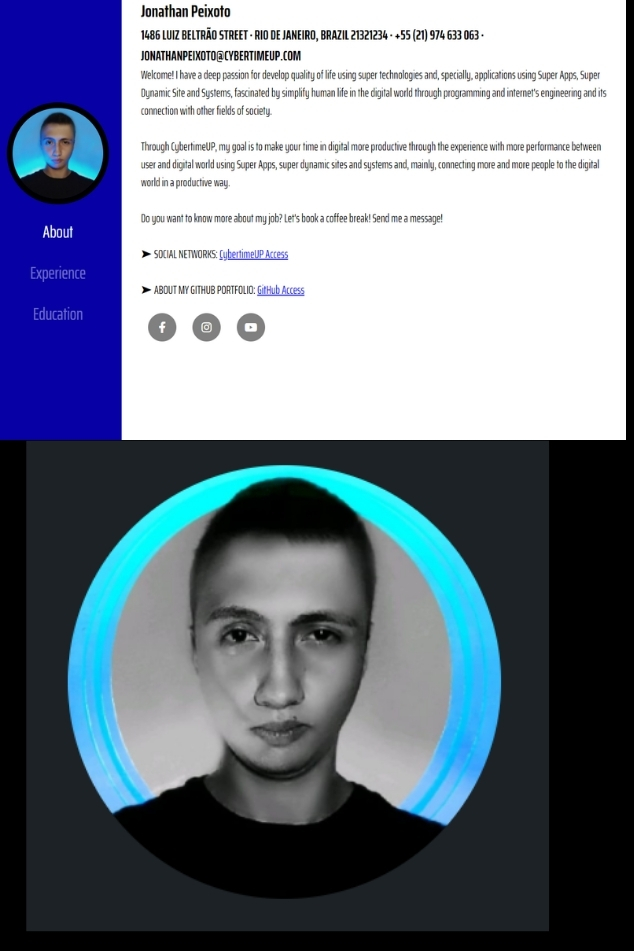
Task: Open the YouTube social icon
Action: point(251,328)
